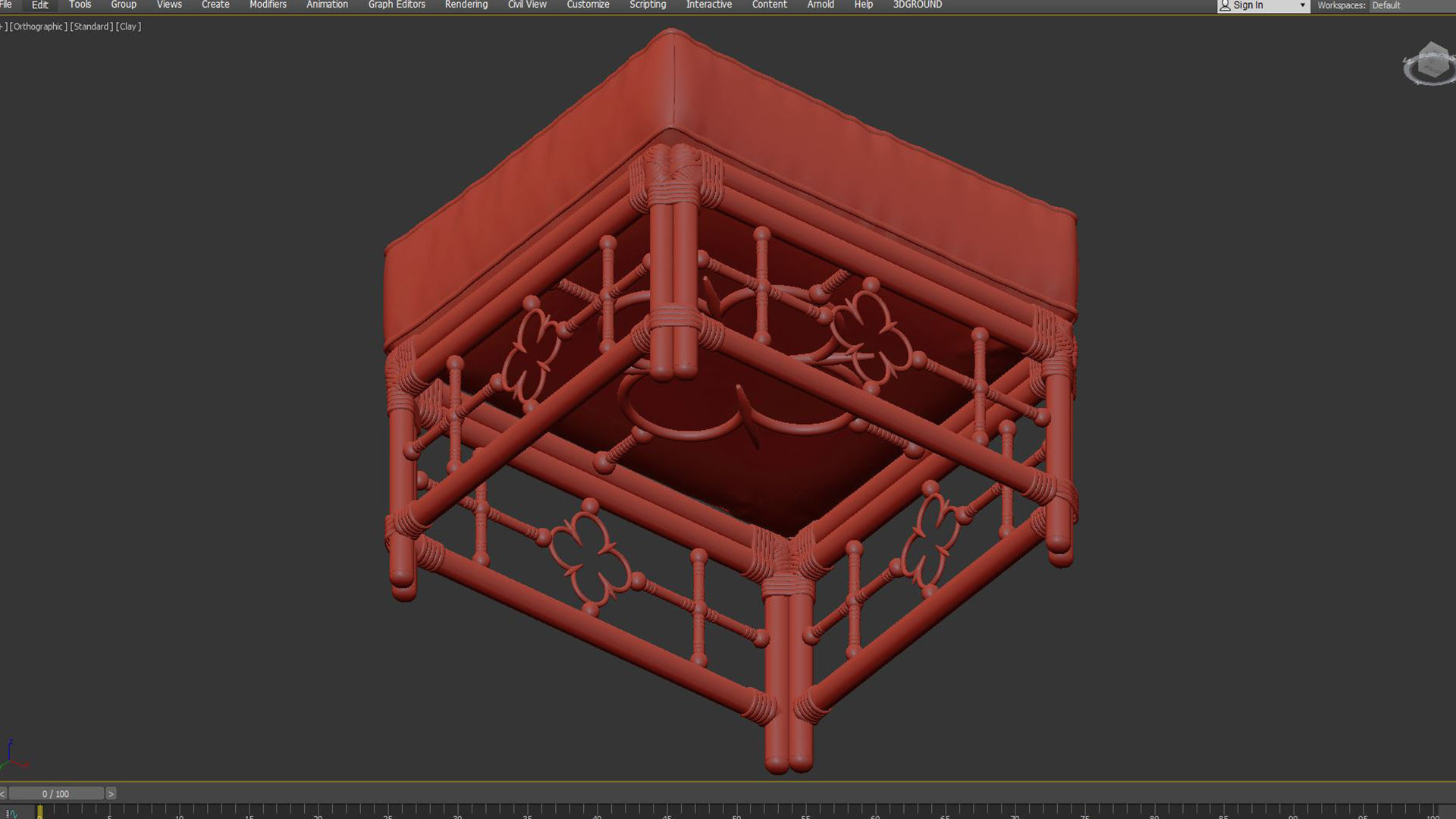Open the Modifiers menu
The height and width of the screenshot is (819, 1456).
(268, 5)
